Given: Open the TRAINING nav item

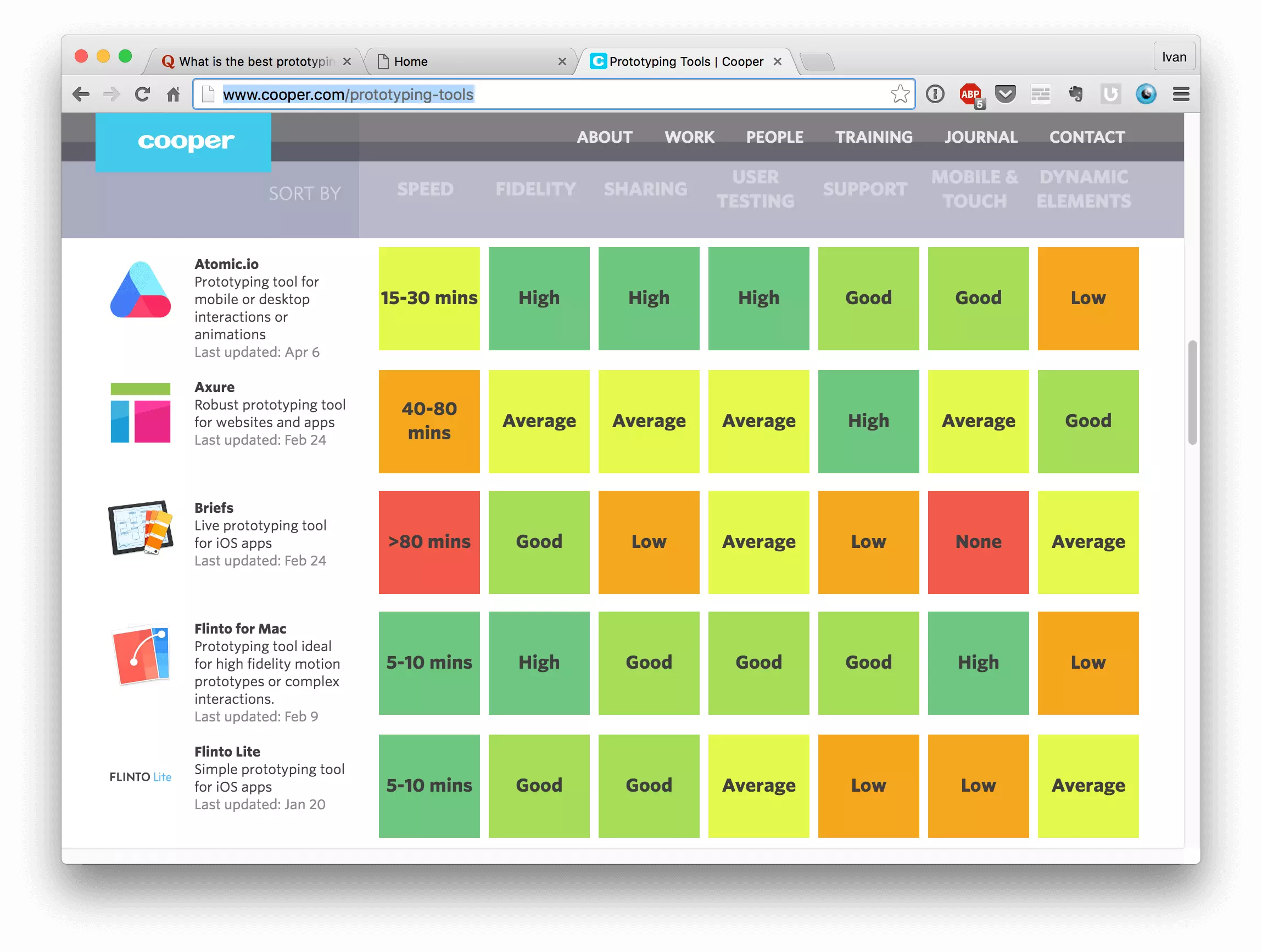Looking at the screenshot, I should [874, 137].
